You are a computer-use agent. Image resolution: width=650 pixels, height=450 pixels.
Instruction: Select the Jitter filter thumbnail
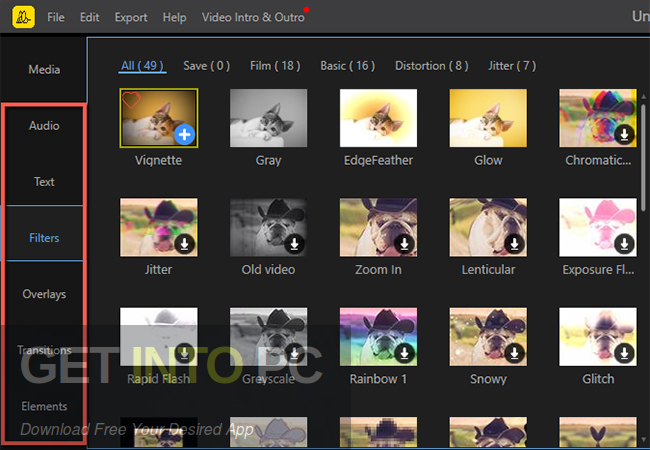tap(159, 227)
